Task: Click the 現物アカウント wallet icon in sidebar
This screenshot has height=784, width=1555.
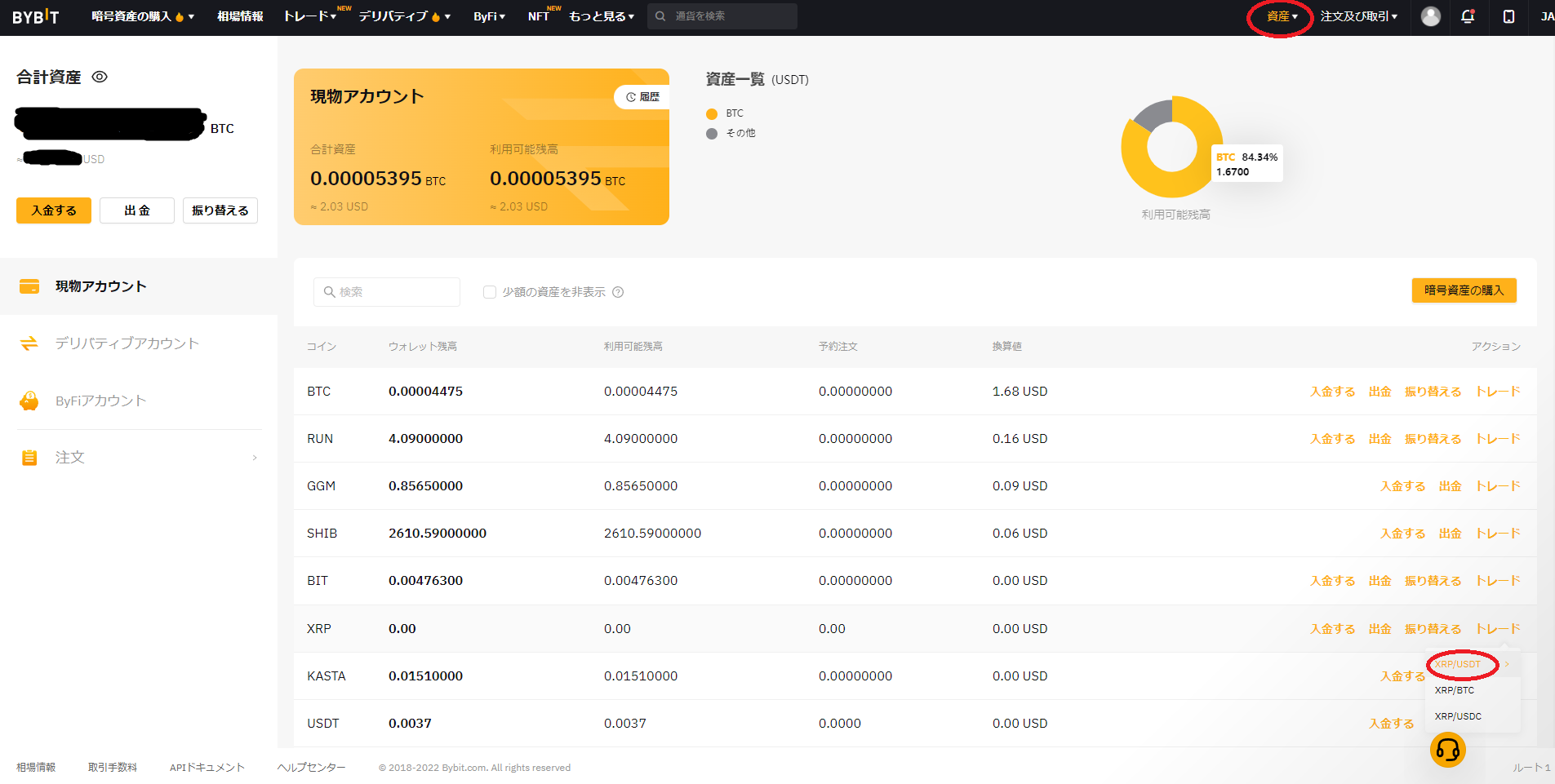Action: [x=29, y=286]
